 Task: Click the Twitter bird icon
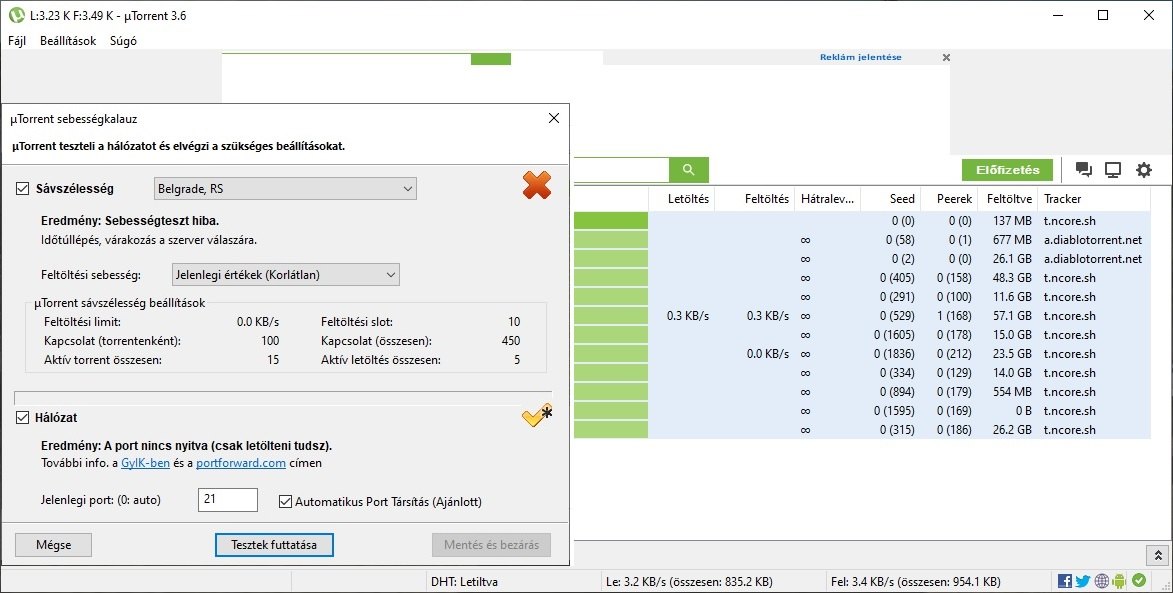coord(1083,581)
